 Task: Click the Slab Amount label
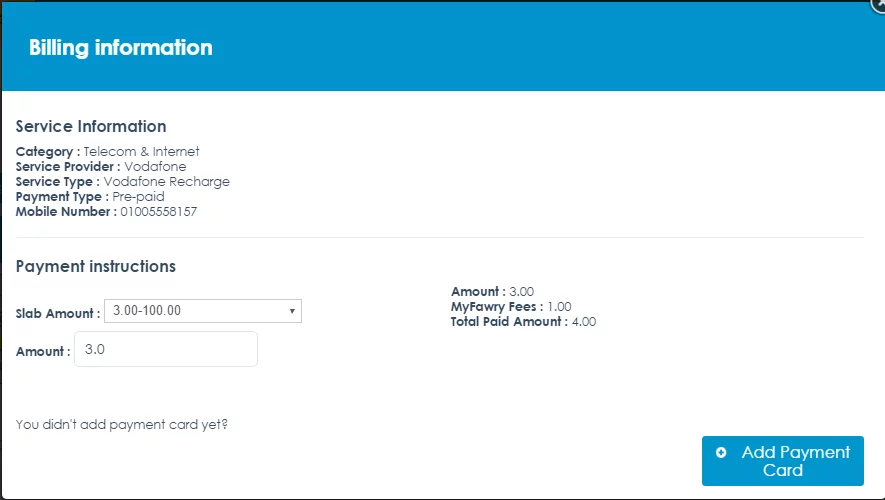coord(58,313)
